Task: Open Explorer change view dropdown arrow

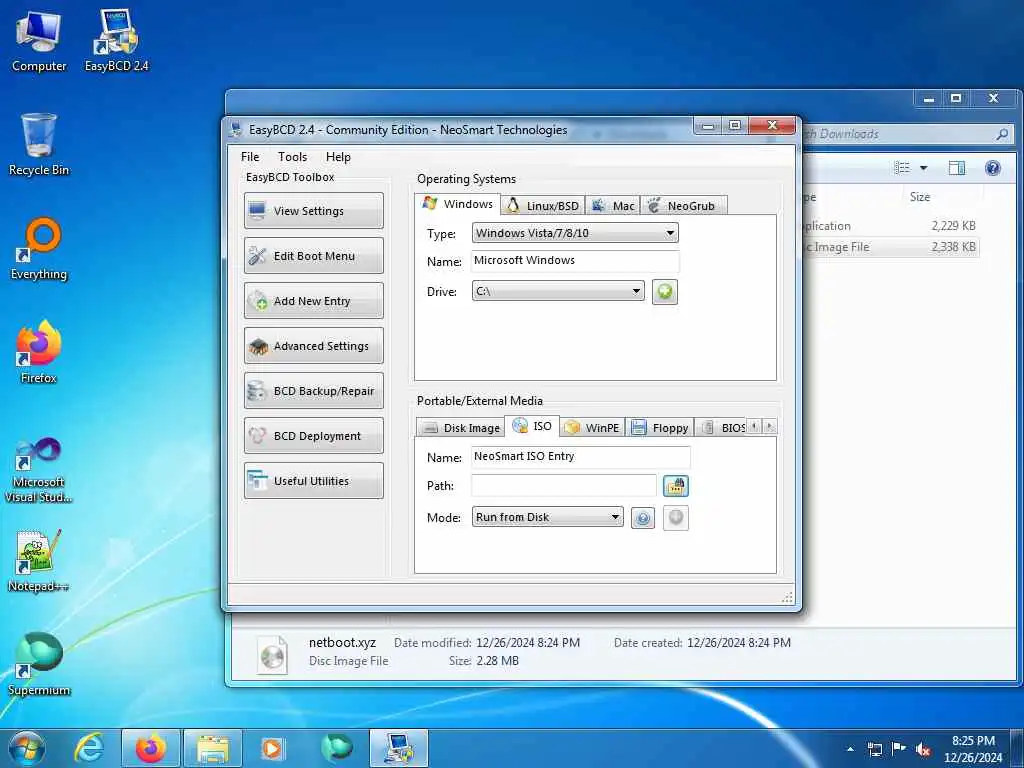Action: pyautogui.click(x=923, y=168)
